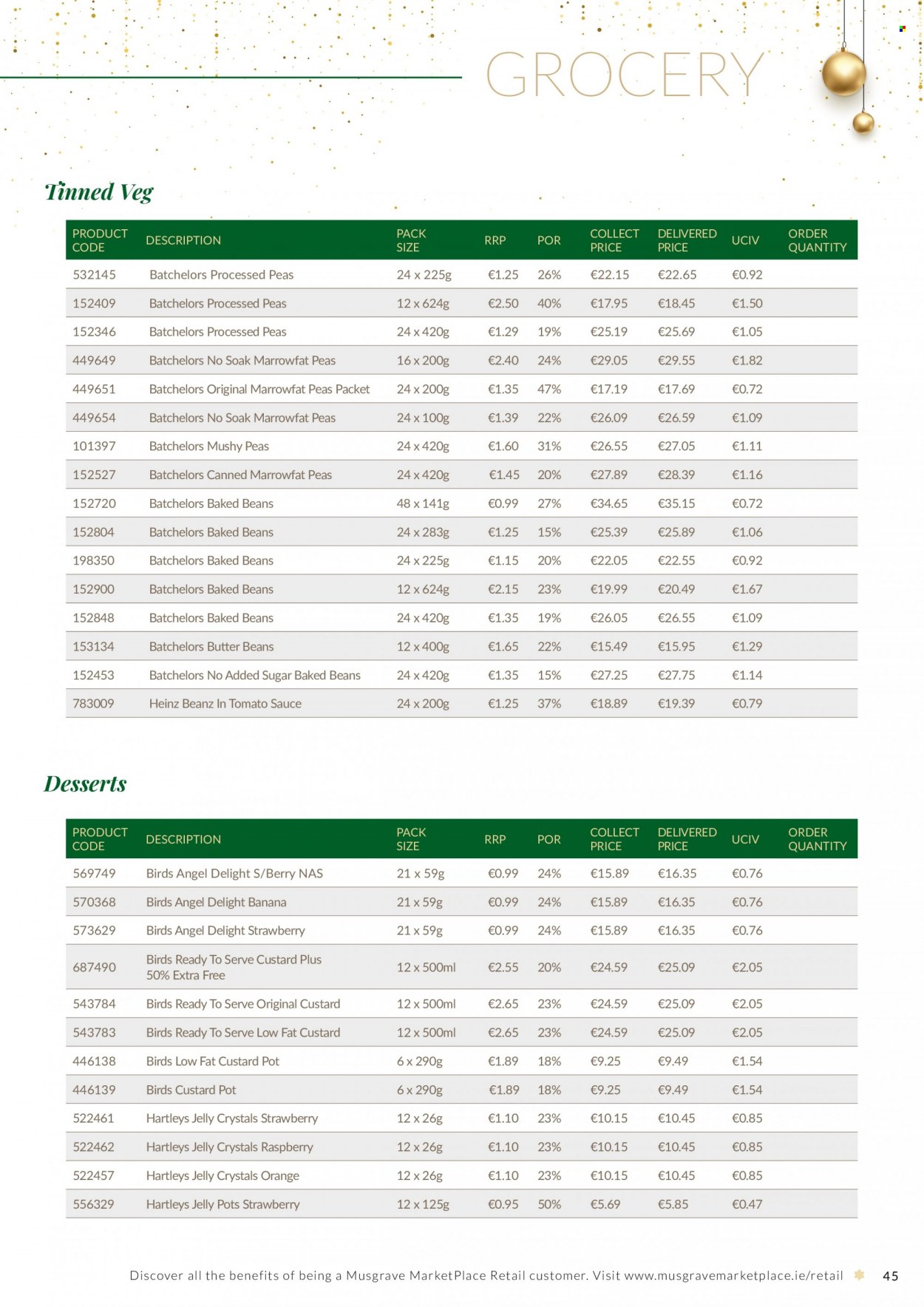Click Birds Ready To Serve Custard Plus
924x1307 pixels.
point(234,967)
